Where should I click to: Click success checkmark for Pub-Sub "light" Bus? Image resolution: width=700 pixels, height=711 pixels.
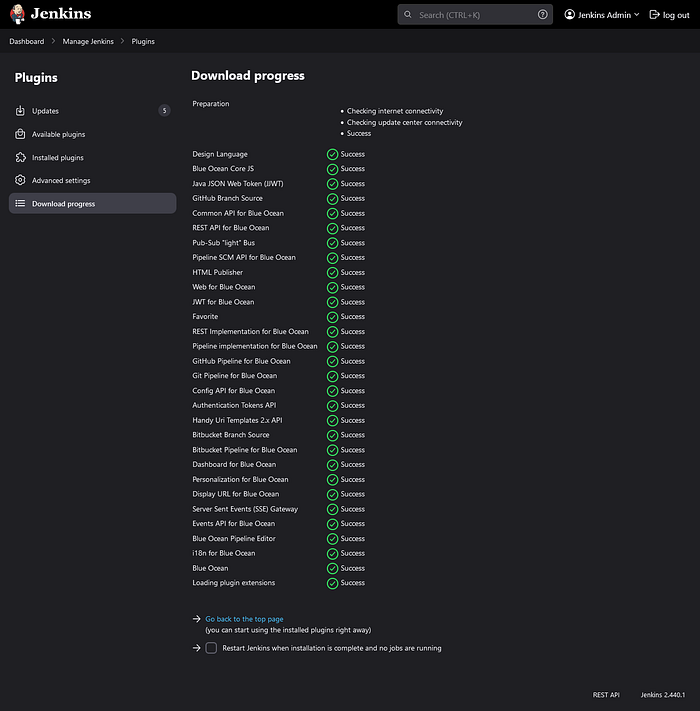(332, 243)
